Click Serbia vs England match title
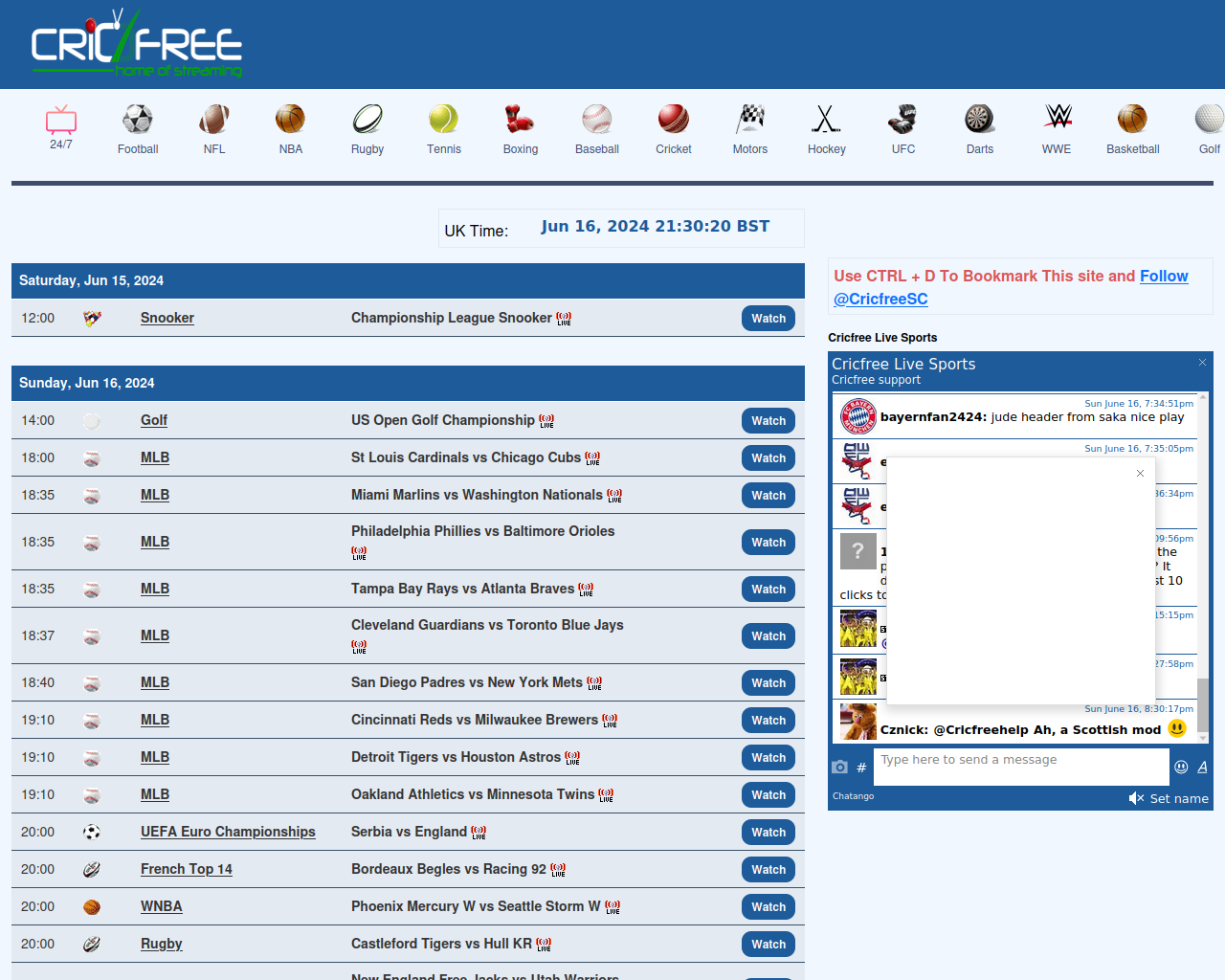 tap(409, 832)
